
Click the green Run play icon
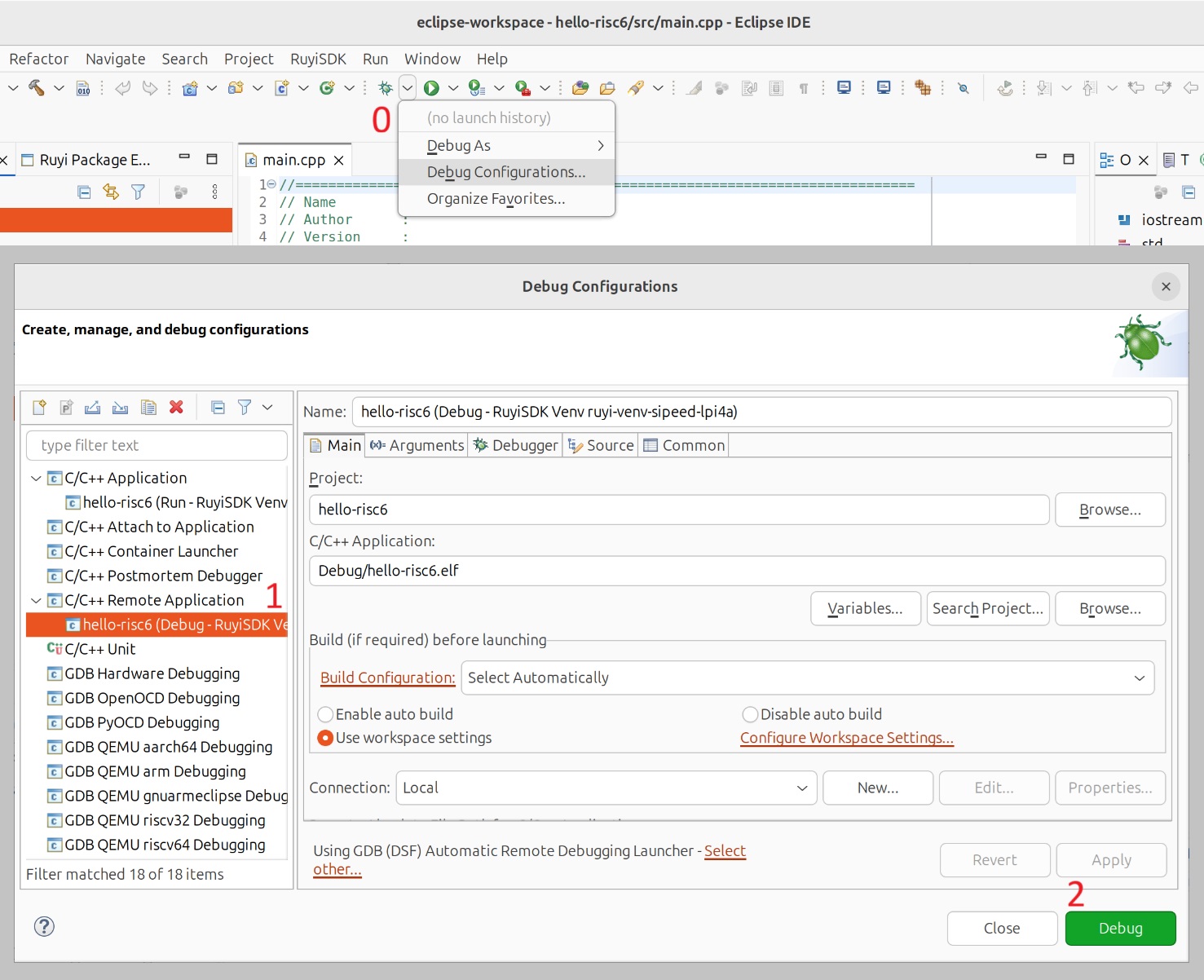(x=431, y=88)
